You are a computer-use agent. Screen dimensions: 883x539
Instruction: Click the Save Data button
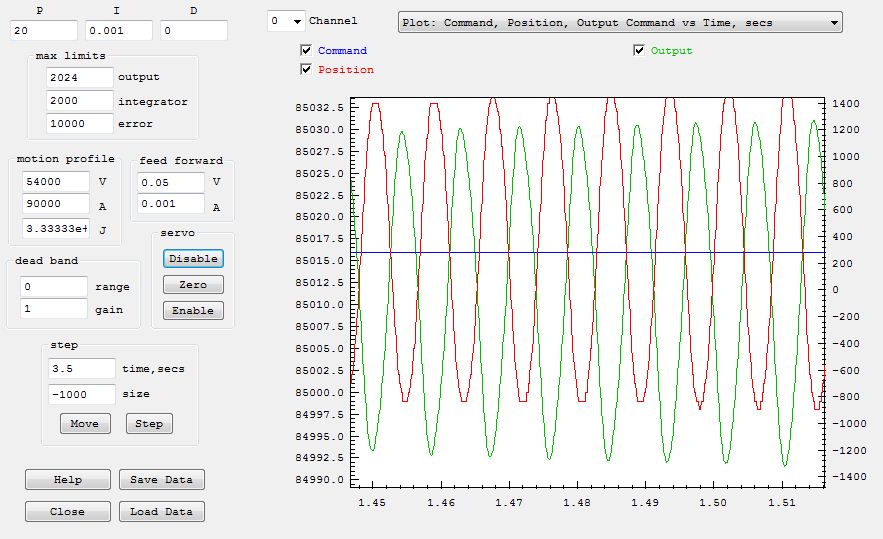tap(161, 479)
